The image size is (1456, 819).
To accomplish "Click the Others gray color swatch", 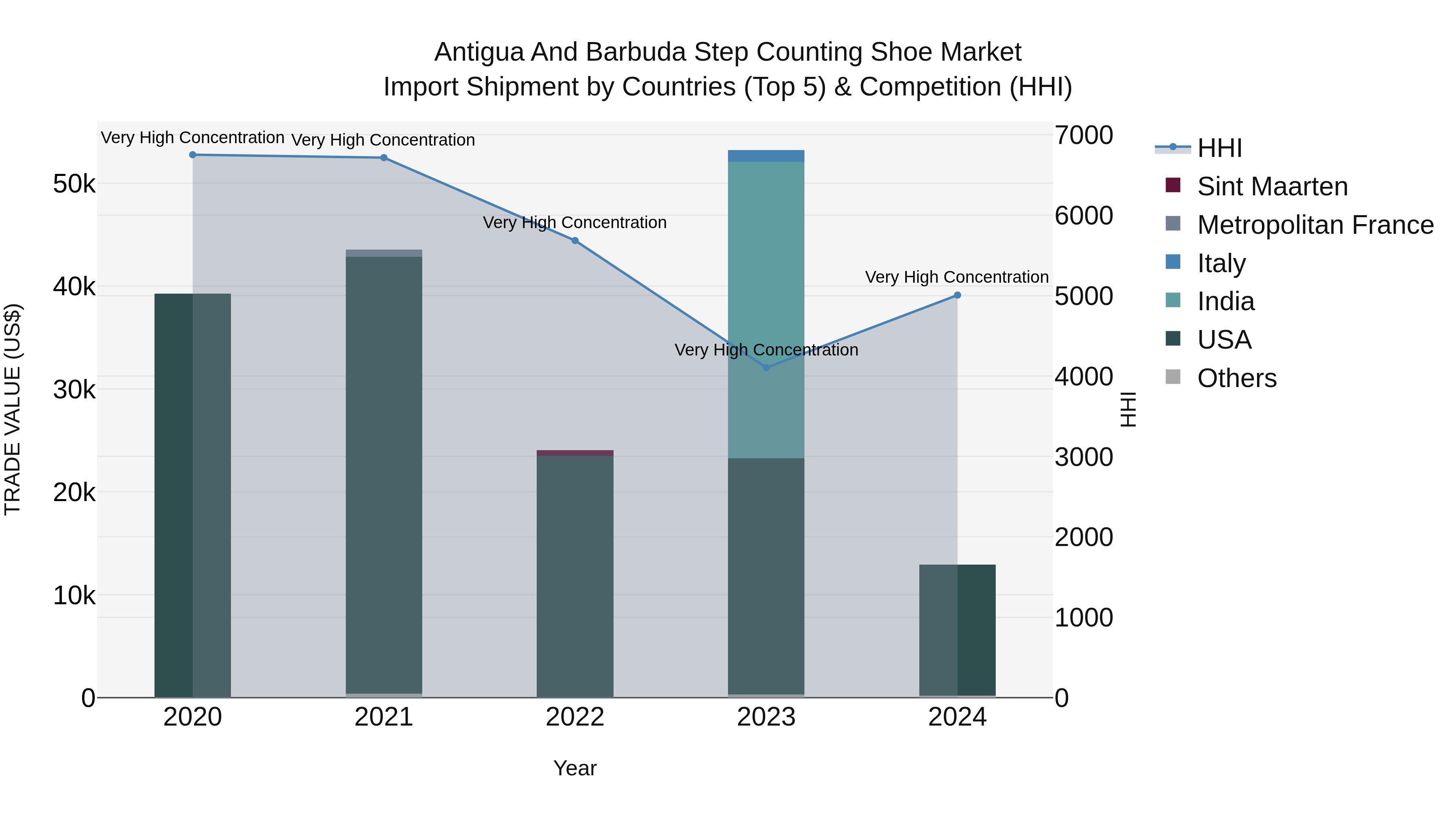I will [x=1173, y=377].
